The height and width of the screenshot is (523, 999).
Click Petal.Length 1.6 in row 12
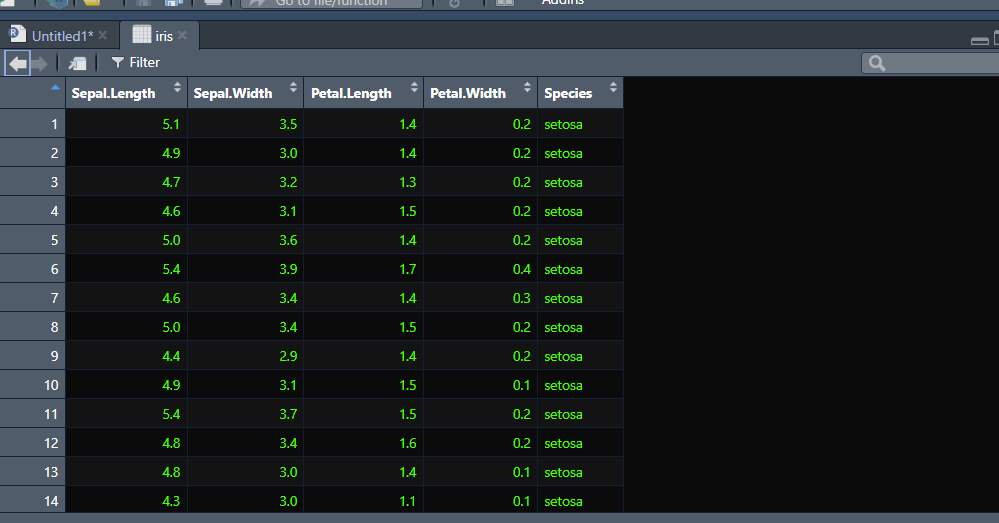coord(408,443)
